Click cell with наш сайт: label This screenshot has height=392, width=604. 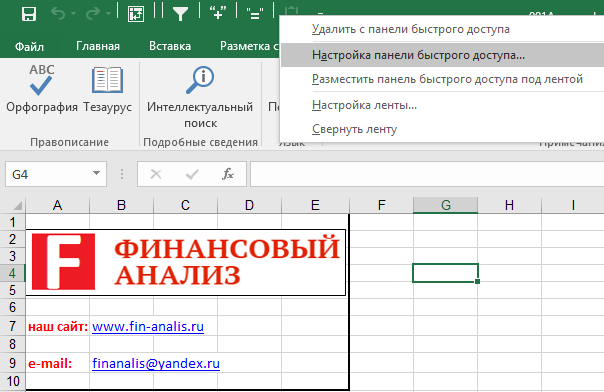point(58,327)
